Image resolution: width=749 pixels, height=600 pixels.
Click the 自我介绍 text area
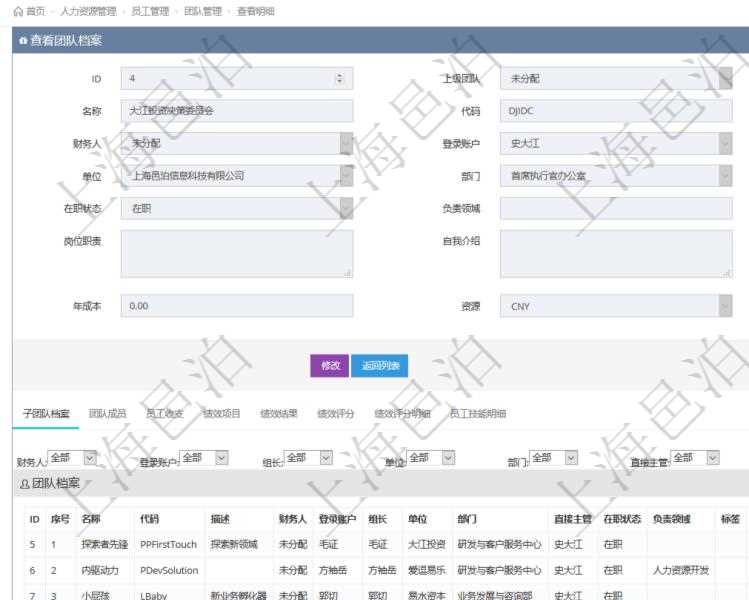click(616, 254)
